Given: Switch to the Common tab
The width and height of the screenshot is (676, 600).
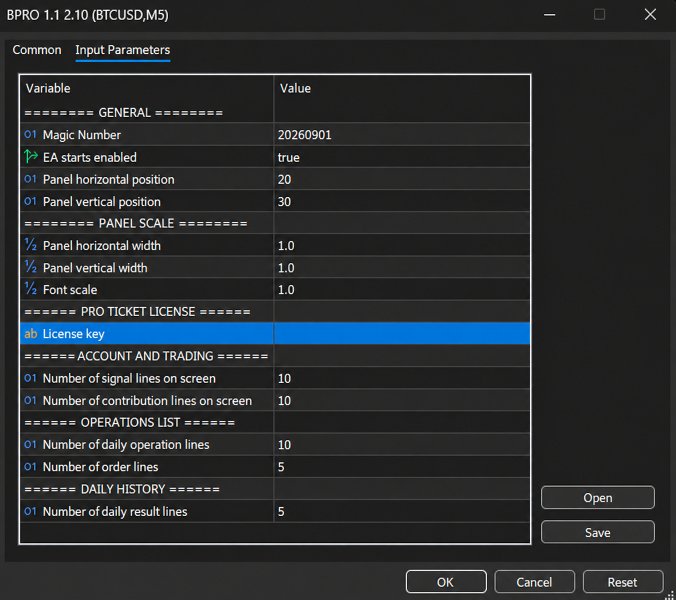Looking at the screenshot, I should [37, 50].
